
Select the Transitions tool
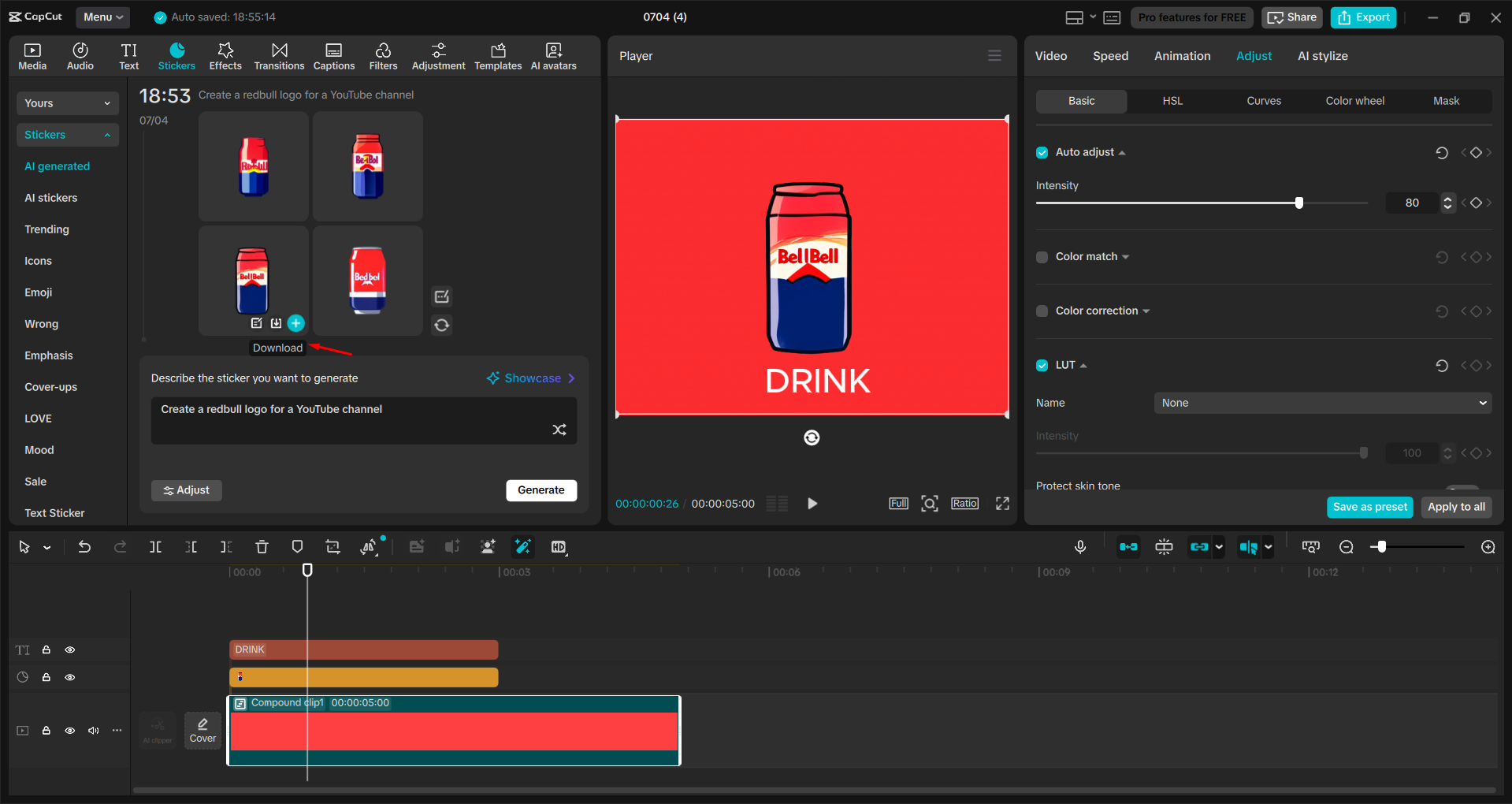click(x=279, y=55)
